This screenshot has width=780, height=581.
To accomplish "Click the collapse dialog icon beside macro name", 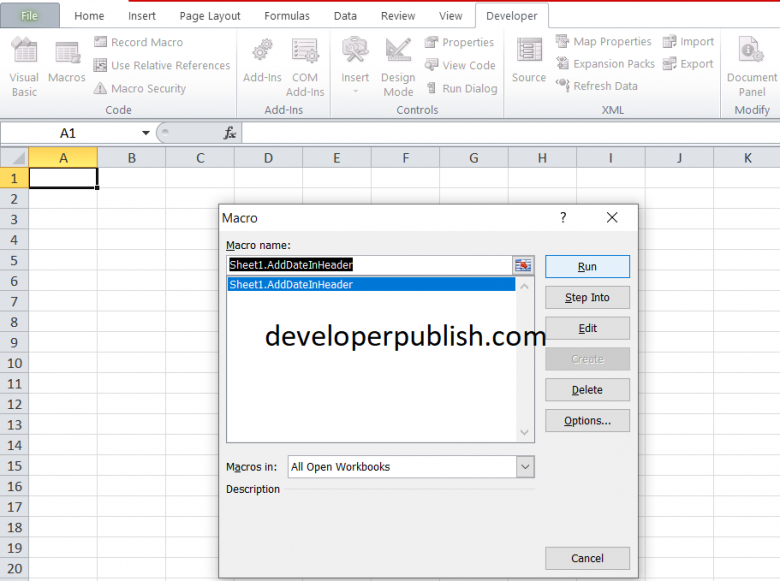I will pos(524,265).
